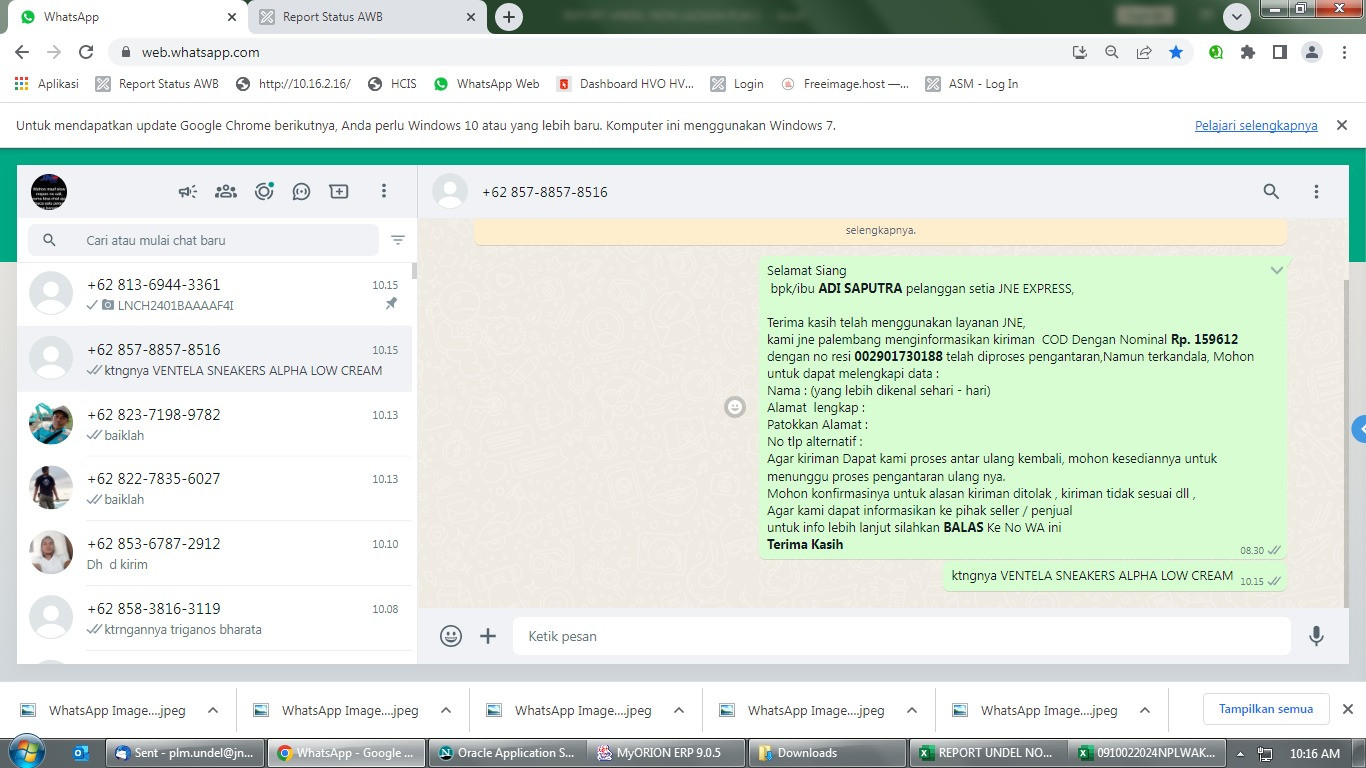
Task: Toggle the unread chats filter icon
Action: pos(398,240)
